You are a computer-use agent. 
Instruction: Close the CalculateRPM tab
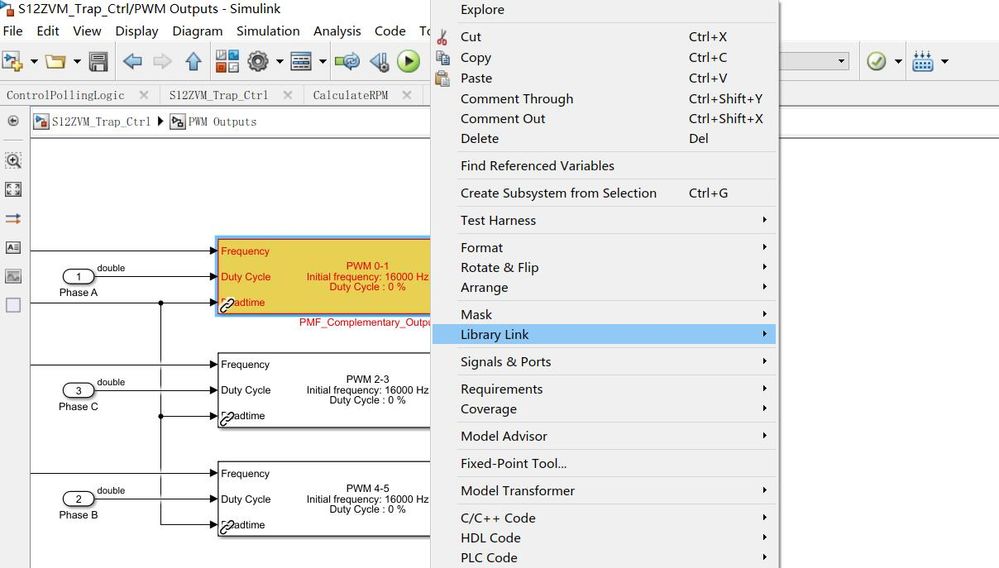pyautogui.click(x=407, y=95)
